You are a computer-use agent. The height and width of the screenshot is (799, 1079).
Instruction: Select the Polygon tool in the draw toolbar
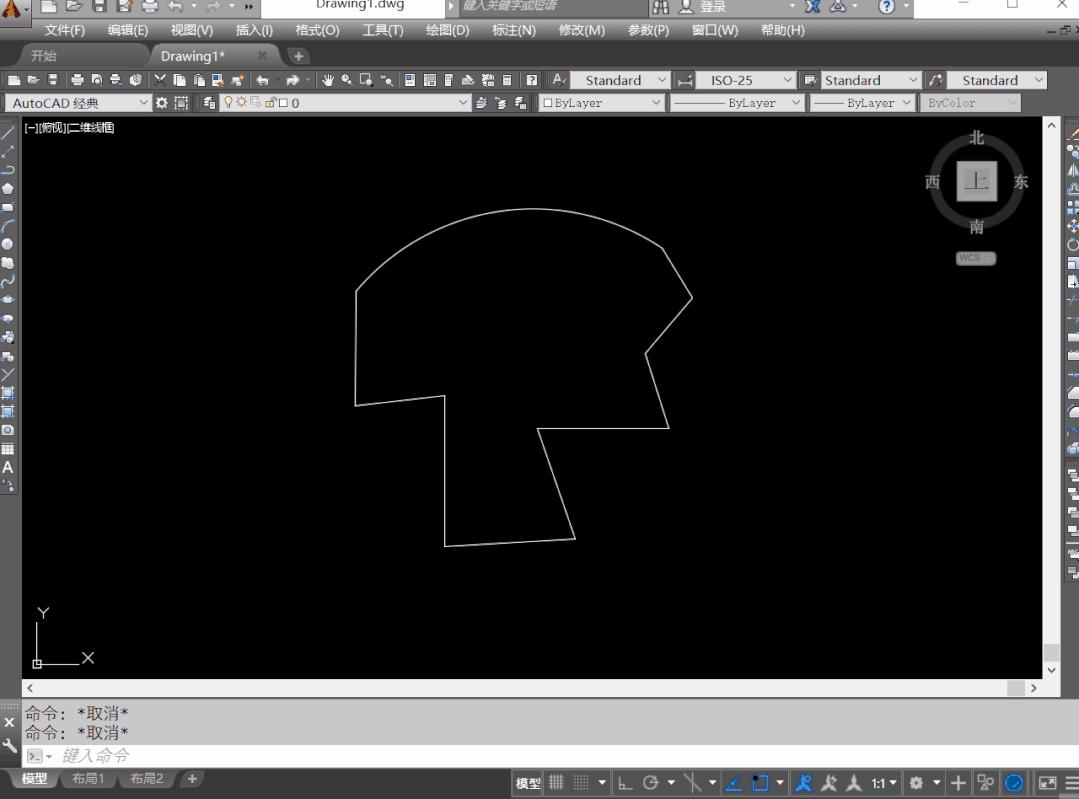pos(8,188)
